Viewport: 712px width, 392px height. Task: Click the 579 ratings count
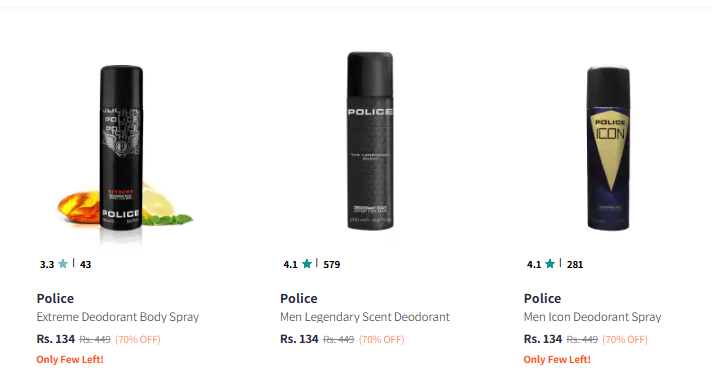tap(331, 264)
